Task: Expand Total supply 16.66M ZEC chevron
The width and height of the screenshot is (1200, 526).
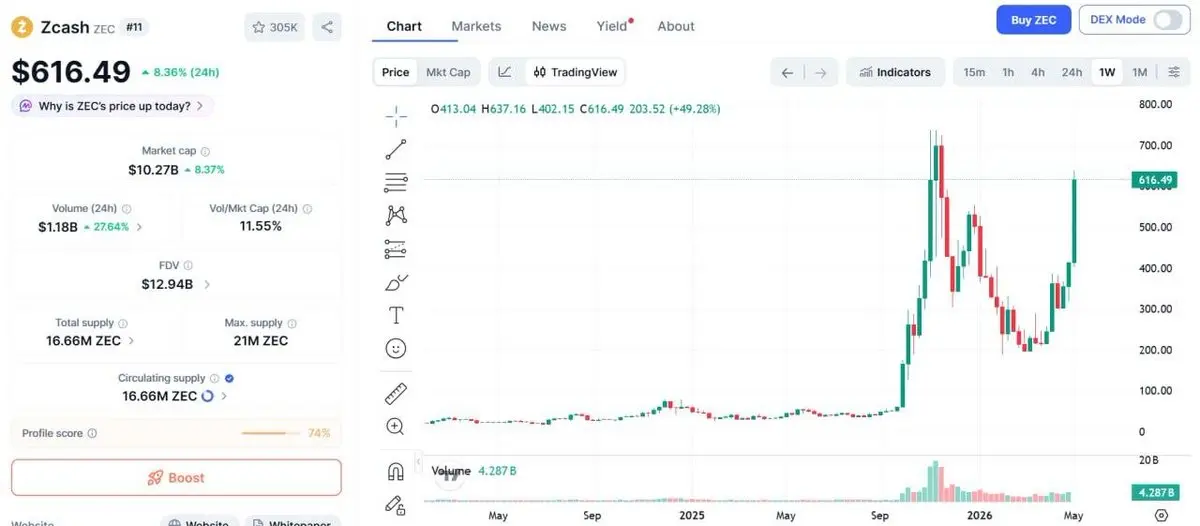Action: point(132,341)
